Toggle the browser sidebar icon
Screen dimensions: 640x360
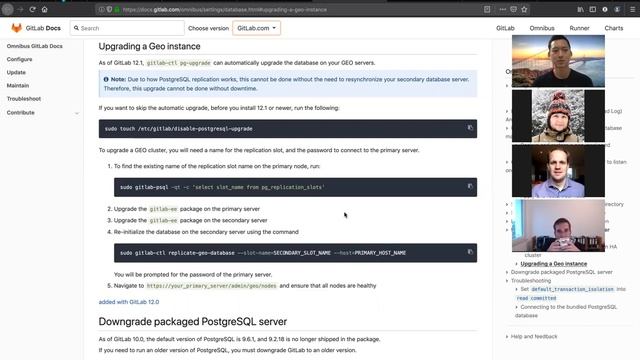593,9
